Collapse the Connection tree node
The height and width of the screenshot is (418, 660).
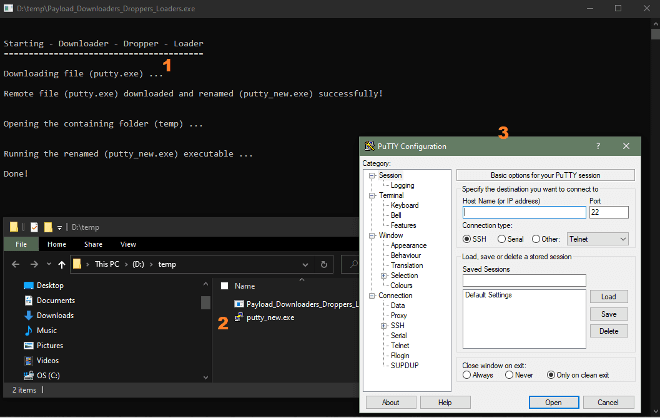tap(372, 296)
